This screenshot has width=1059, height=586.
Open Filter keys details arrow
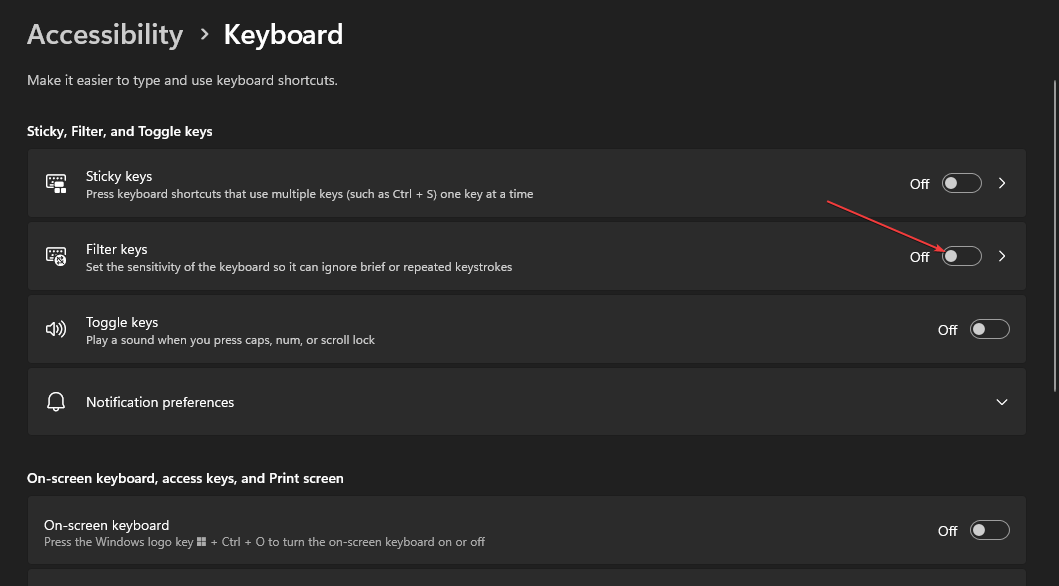click(x=1002, y=256)
